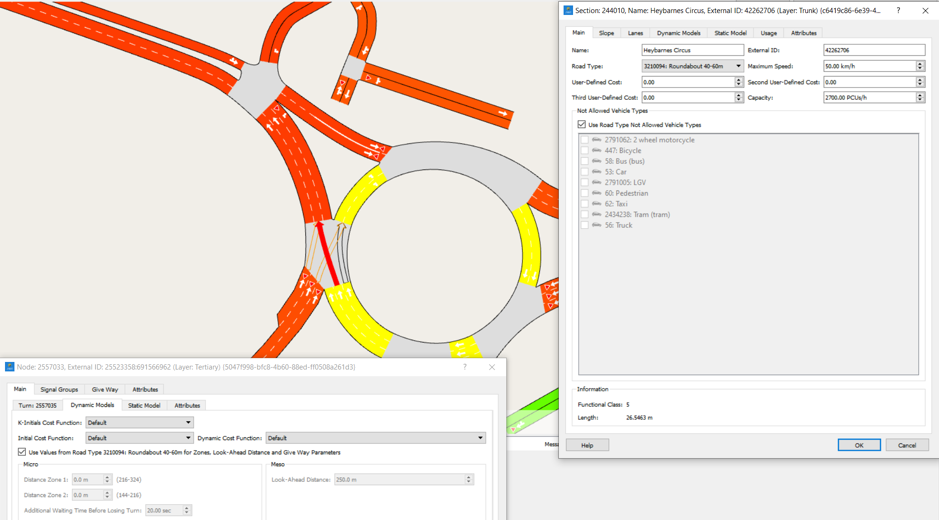
Task: Toggle Use Road Type Not Allowed Vehicle Types
Action: click(x=581, y=125)
